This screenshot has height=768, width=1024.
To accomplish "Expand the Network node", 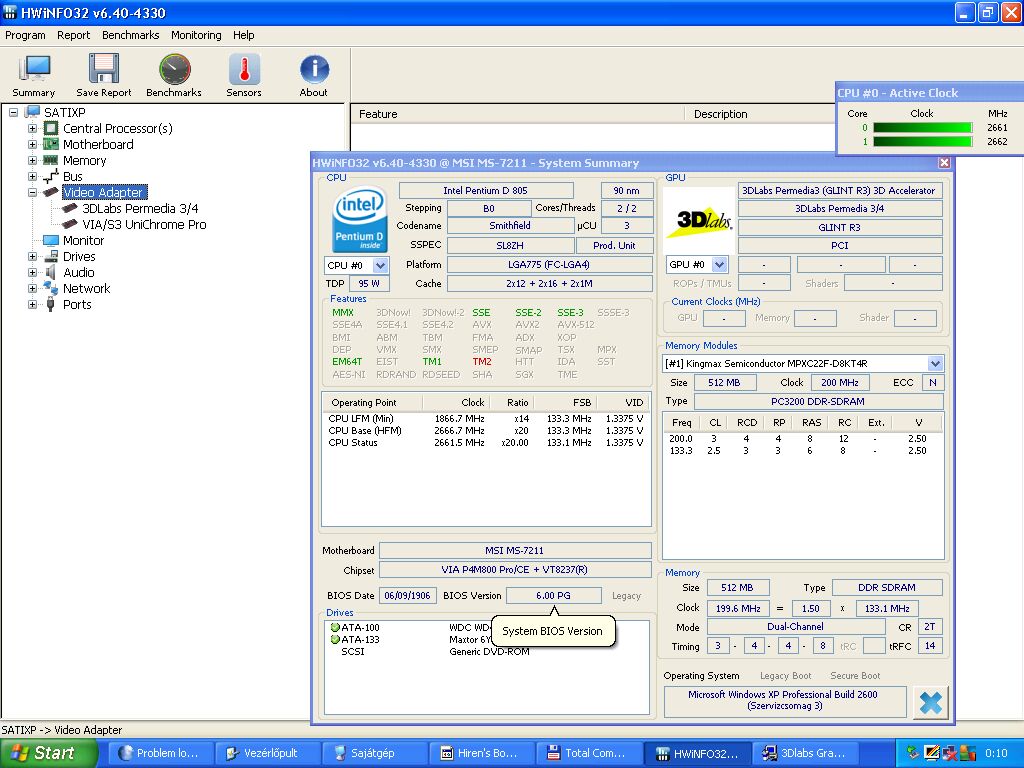I will coord(32,289).
